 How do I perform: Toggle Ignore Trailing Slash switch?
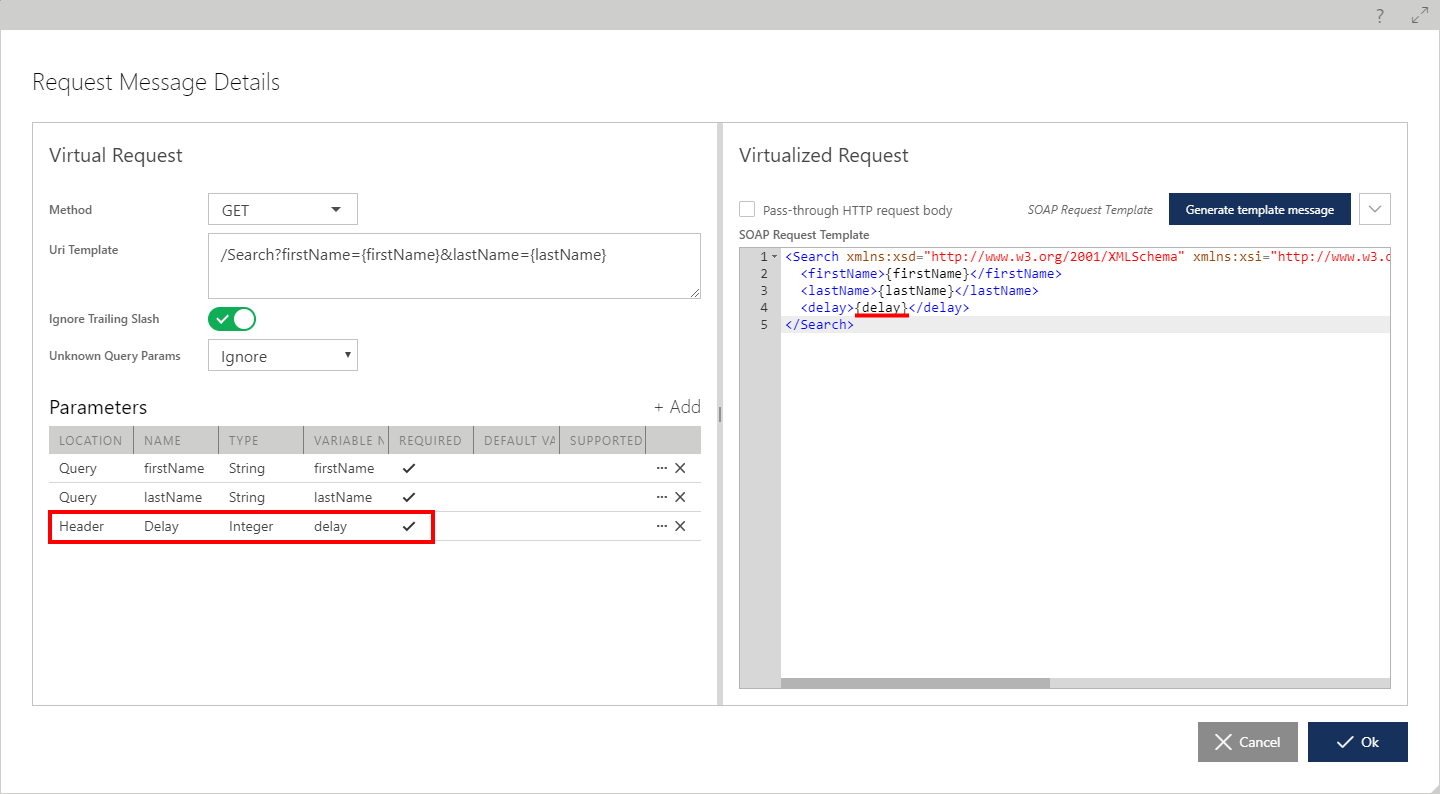(232, 319)
